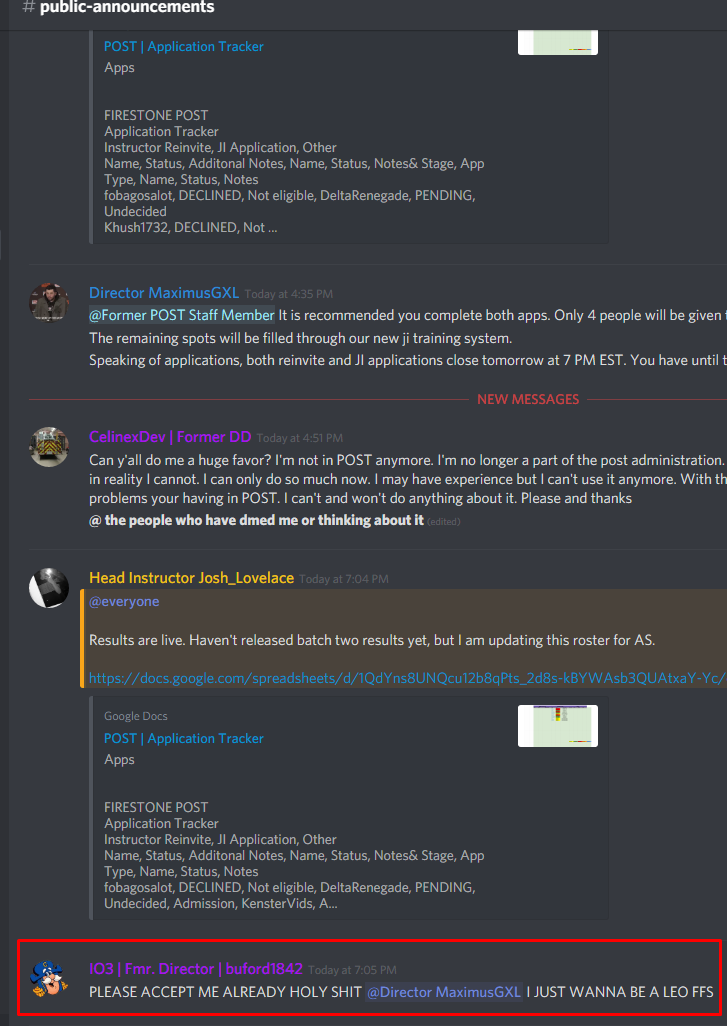Click the @everyone mention
This screenshot has height=1026, width=727.
coord(124,601)
